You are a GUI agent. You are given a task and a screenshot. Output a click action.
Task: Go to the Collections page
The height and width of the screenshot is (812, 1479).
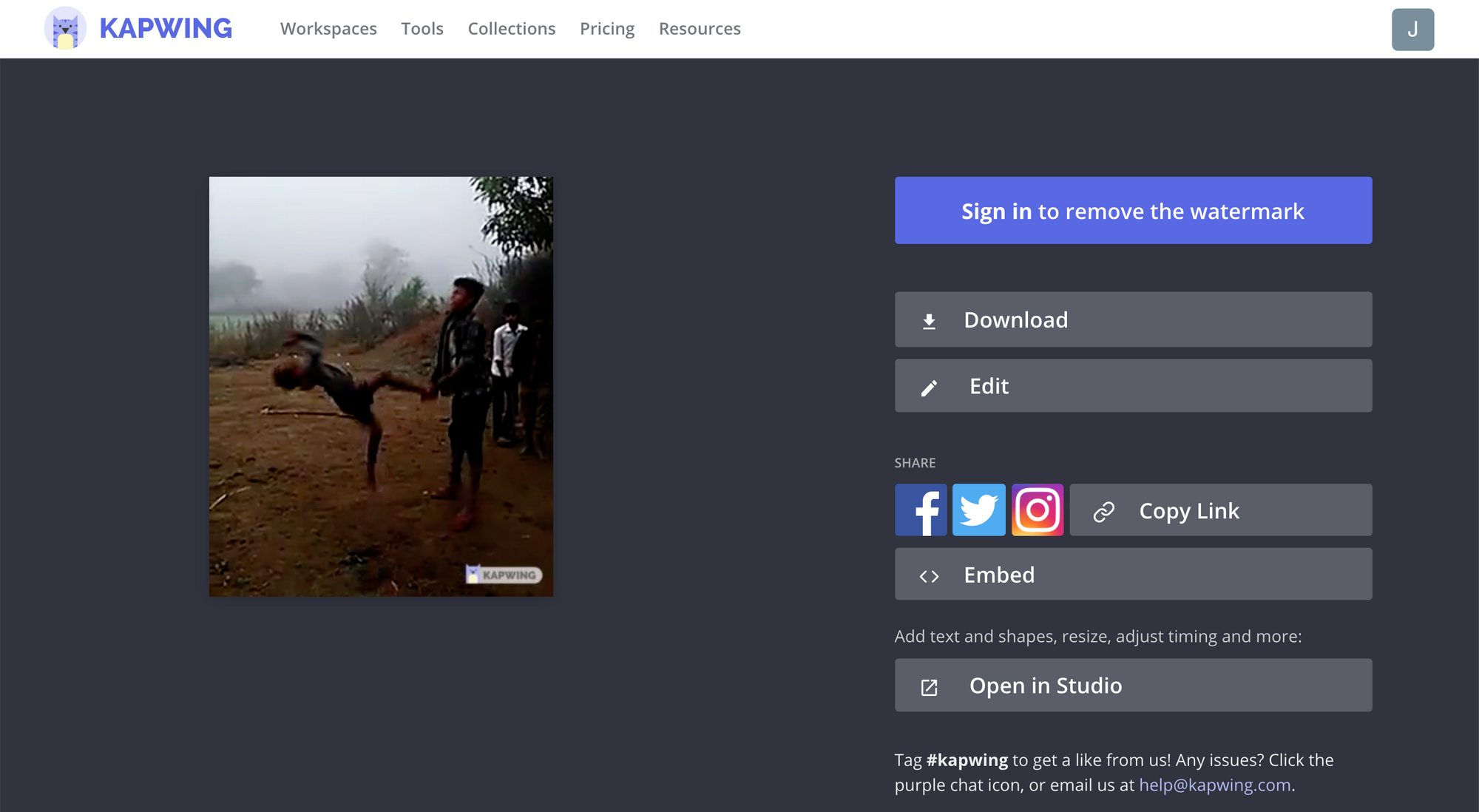[x=512, y=29]
